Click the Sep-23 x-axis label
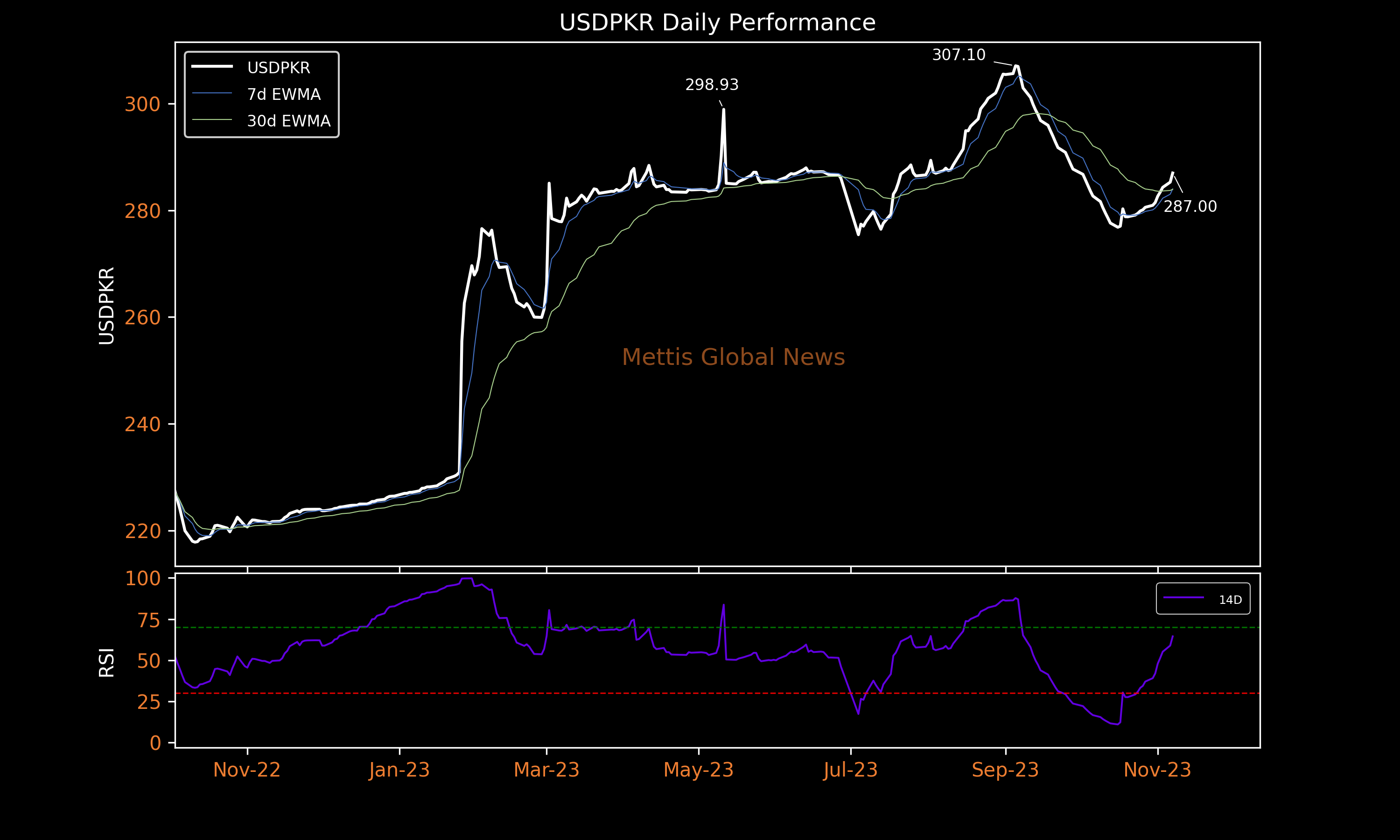The height and width of the screenshot is (840, 1400). tap(1006, 770)
